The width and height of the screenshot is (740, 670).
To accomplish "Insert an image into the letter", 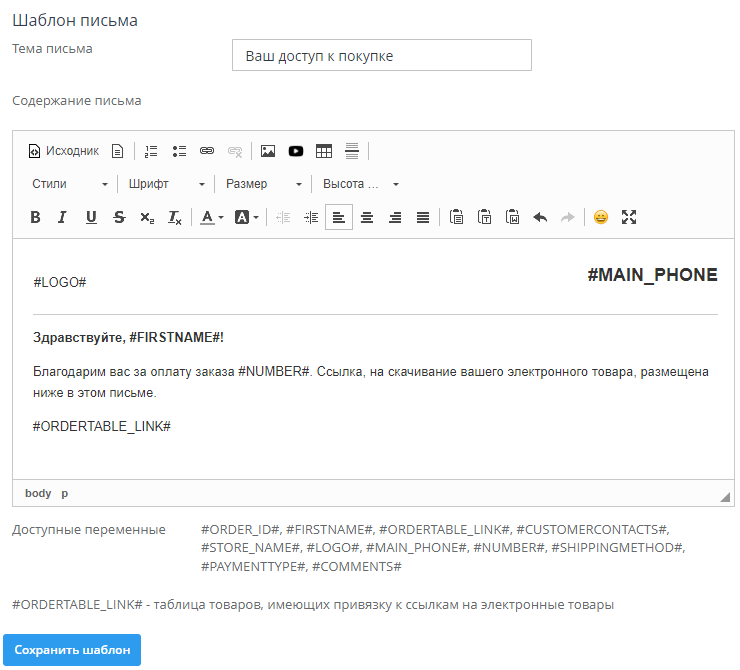I will point(268,151).
